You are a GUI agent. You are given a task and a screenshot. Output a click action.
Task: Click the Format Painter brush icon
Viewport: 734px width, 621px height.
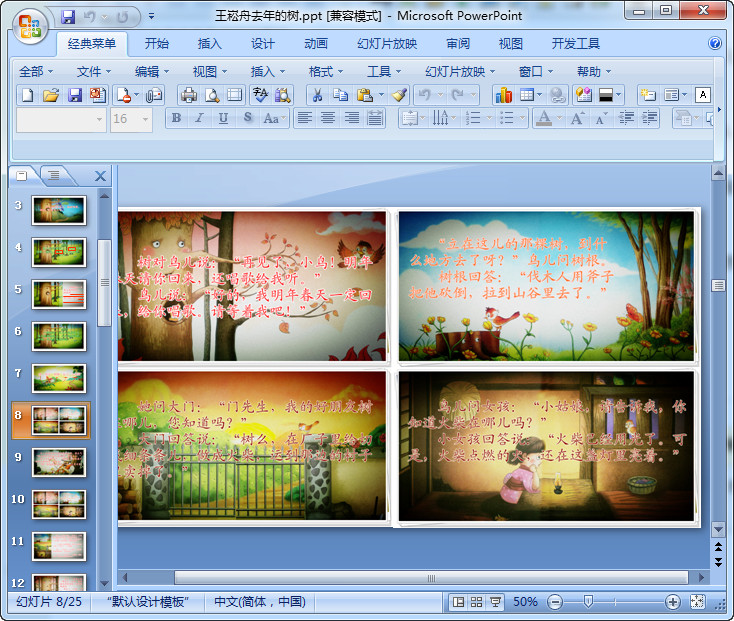399,95
